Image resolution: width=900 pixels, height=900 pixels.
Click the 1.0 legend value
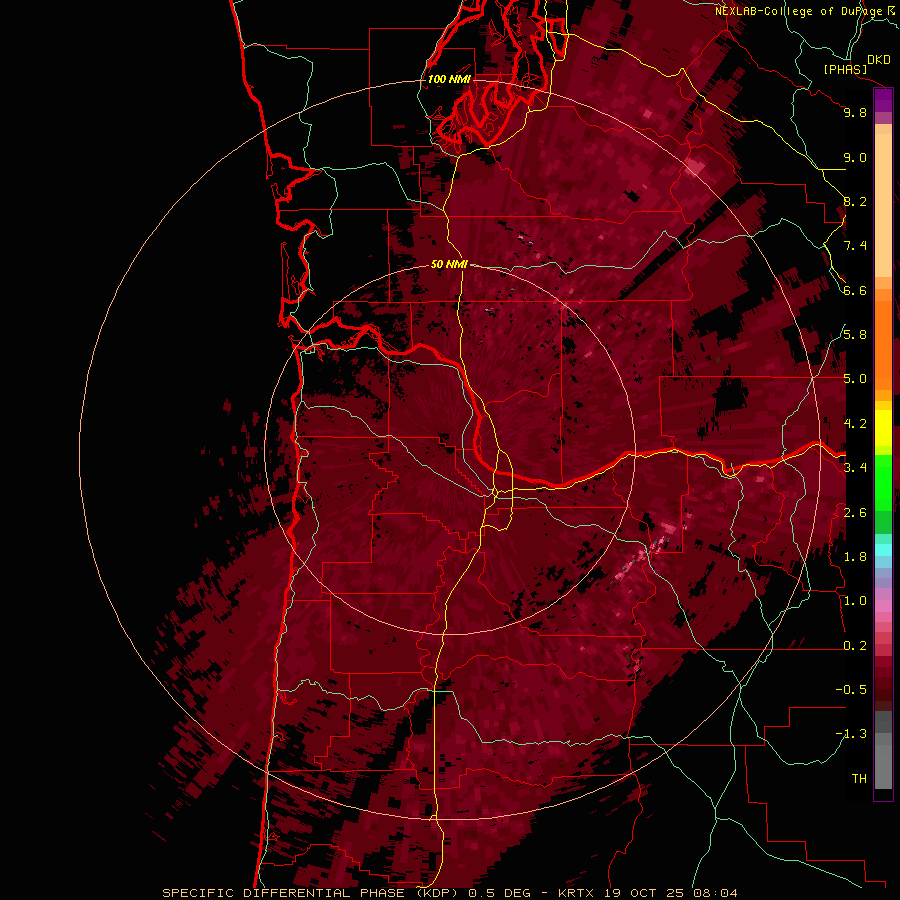(855, 601)
